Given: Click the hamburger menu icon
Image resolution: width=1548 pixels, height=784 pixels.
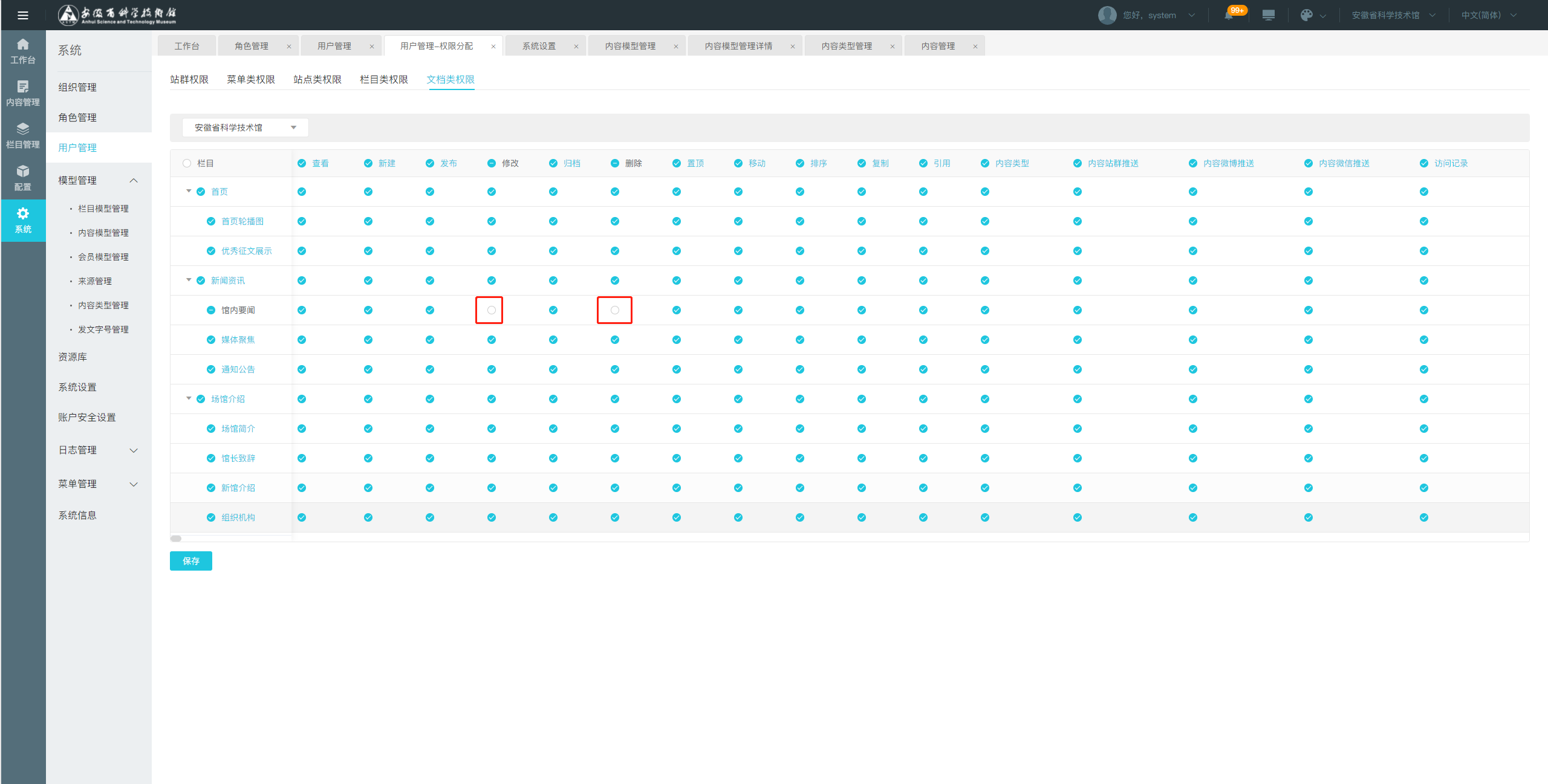Looking at the screenshot, I should click(23, 15).
